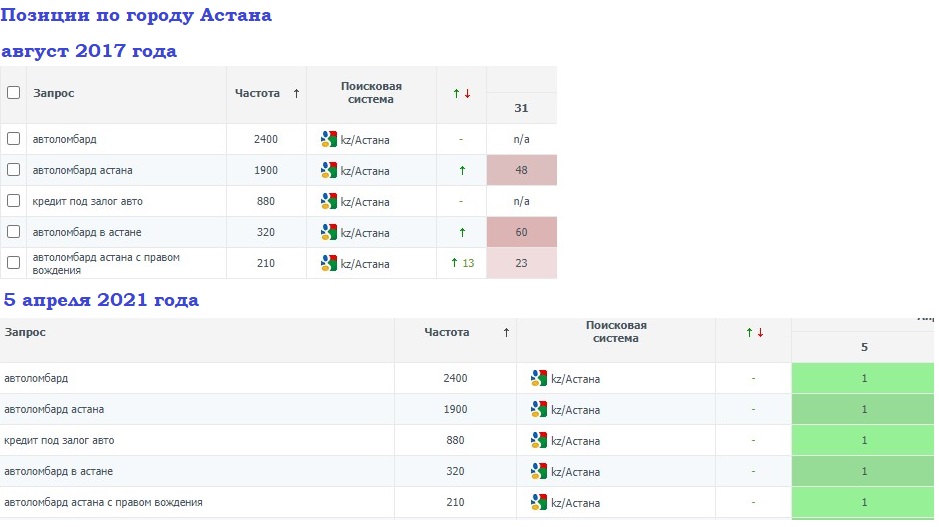Click up/down arrows column header in 2017 table
The image size is (939, 527).
461,94
